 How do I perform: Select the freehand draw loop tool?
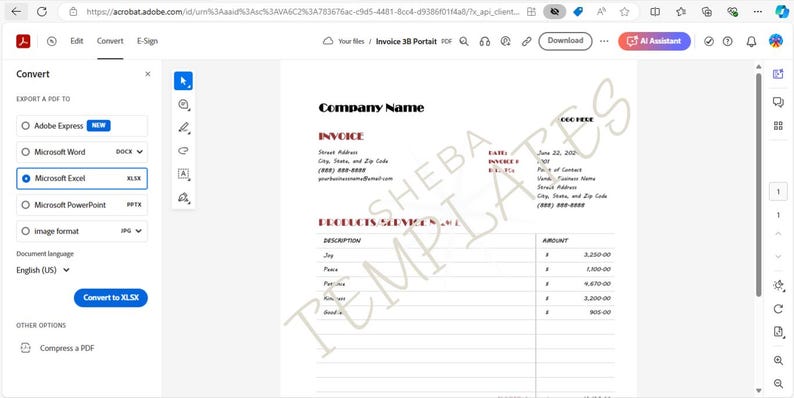click(183, 150)
